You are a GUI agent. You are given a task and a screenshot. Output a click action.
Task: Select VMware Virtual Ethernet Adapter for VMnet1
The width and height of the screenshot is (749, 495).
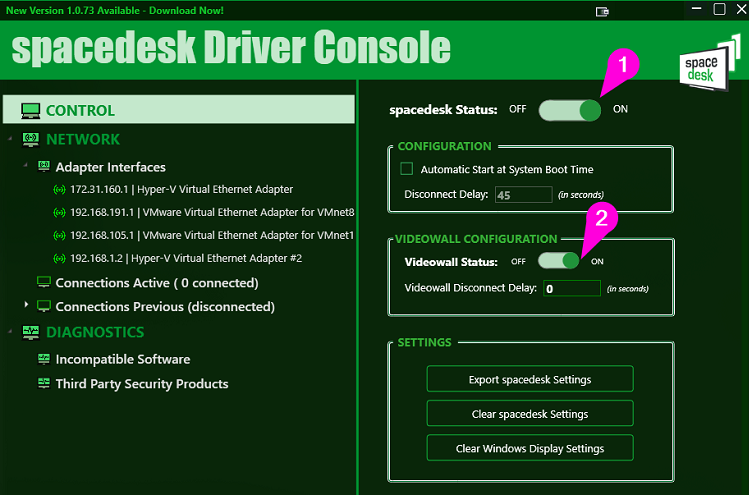click(212, 236)
